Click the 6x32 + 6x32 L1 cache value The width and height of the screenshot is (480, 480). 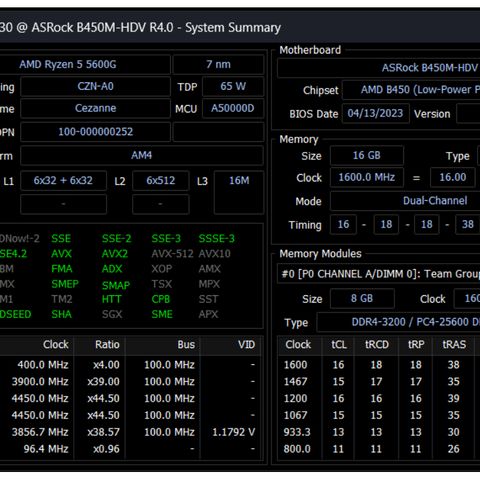63,180
